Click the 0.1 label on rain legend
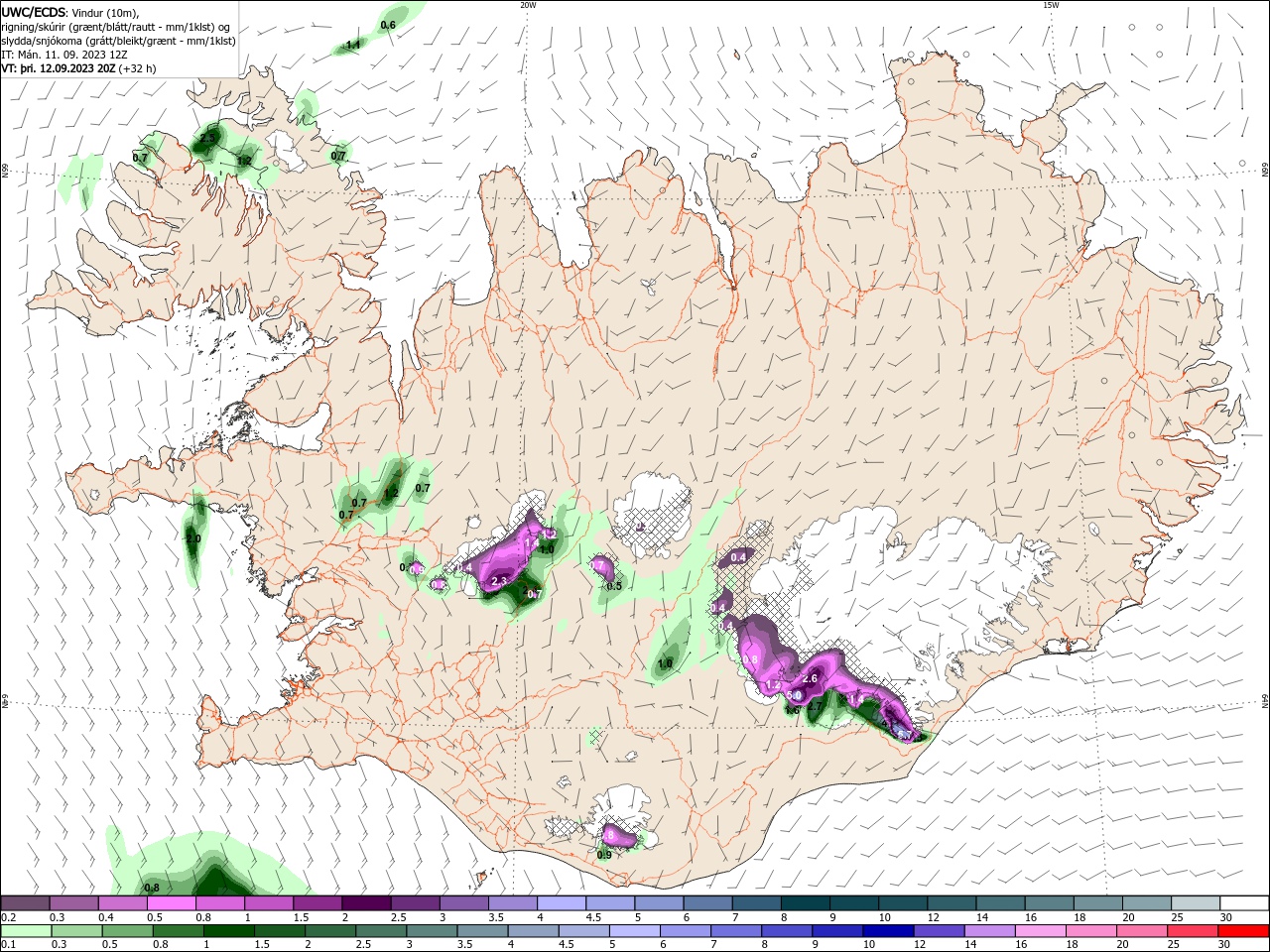The image size is (1270, 952). tap(8, 945)
